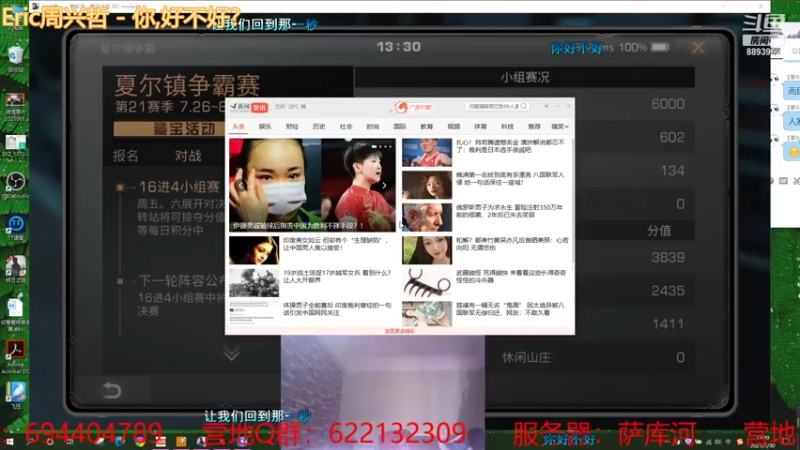Switch to 报名 tab in game panel
Image resolution: width=800 pixels, height=450 pixels.
pyautogui.click(x=126, y=156)
